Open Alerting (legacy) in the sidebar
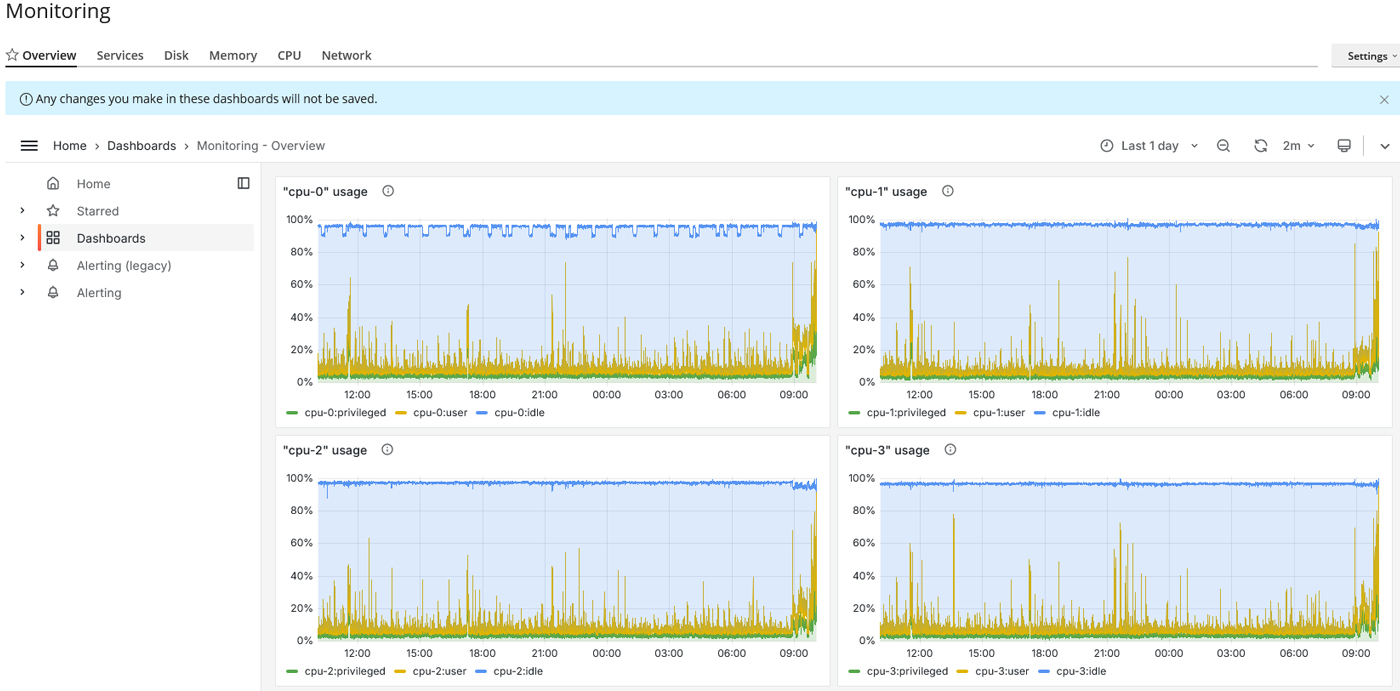Screen dimensions: 1400x691 point(124,266)
